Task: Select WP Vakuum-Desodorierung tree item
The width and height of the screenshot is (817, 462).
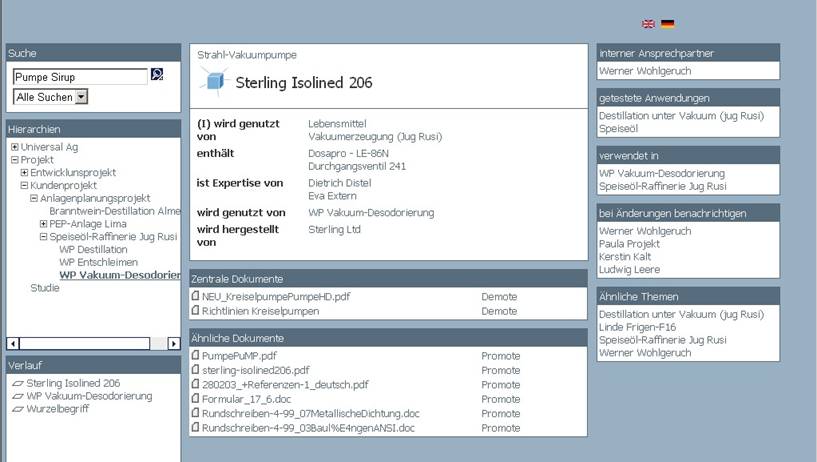Action: point(120,275)
